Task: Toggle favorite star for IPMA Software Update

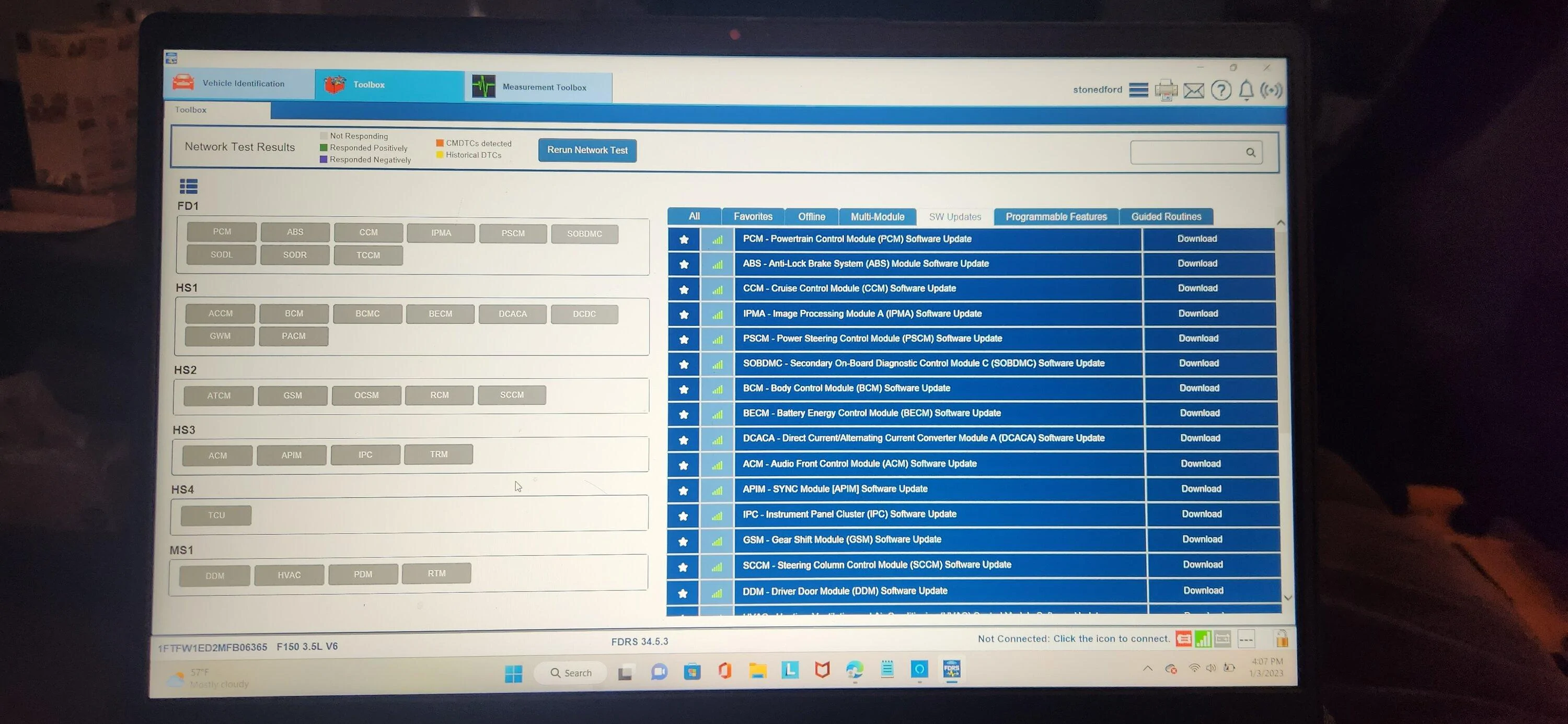Action: pos(684,314)
